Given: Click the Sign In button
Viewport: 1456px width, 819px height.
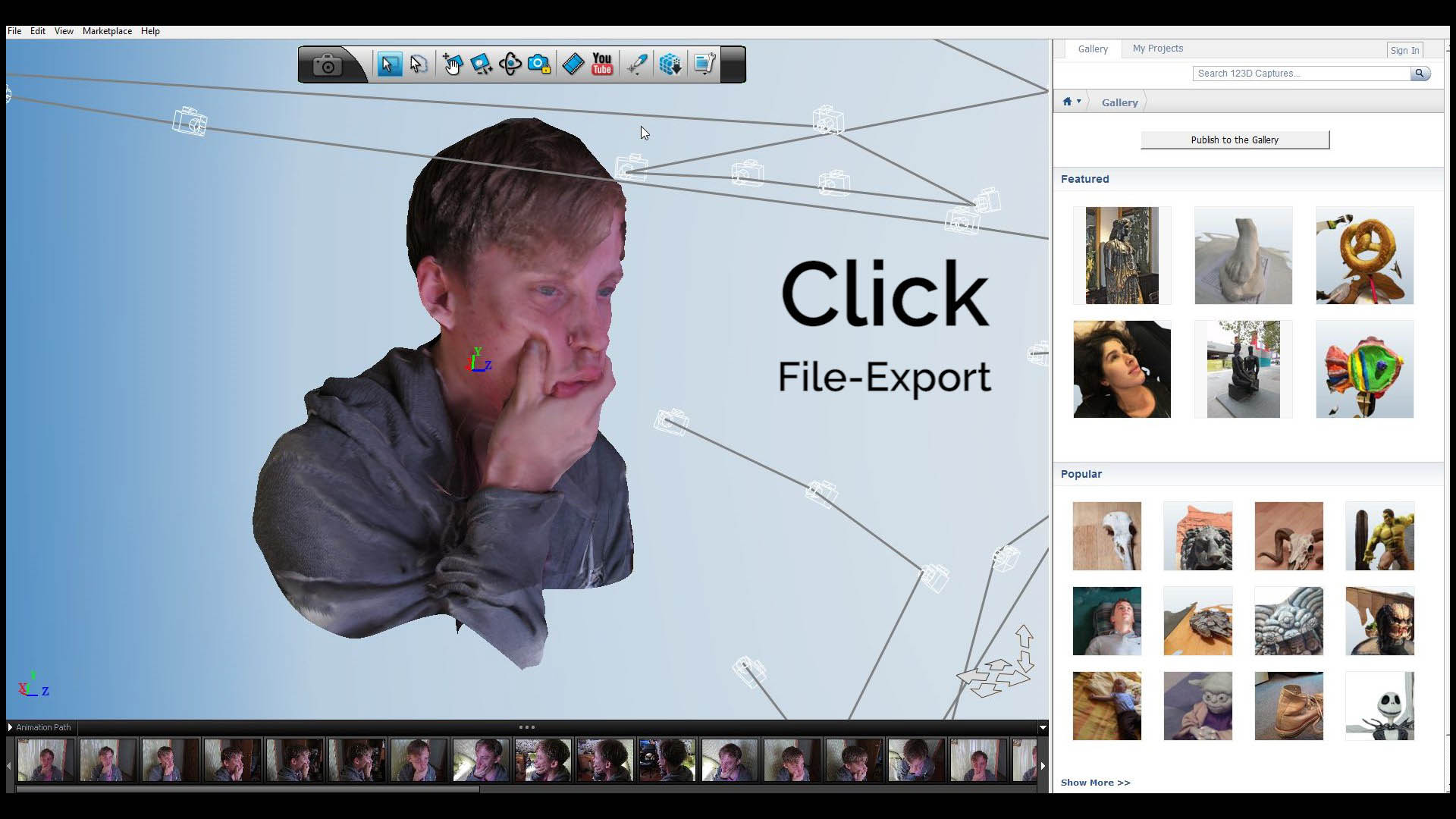Looking at the screenshot, I should [x=1404, y=50].
